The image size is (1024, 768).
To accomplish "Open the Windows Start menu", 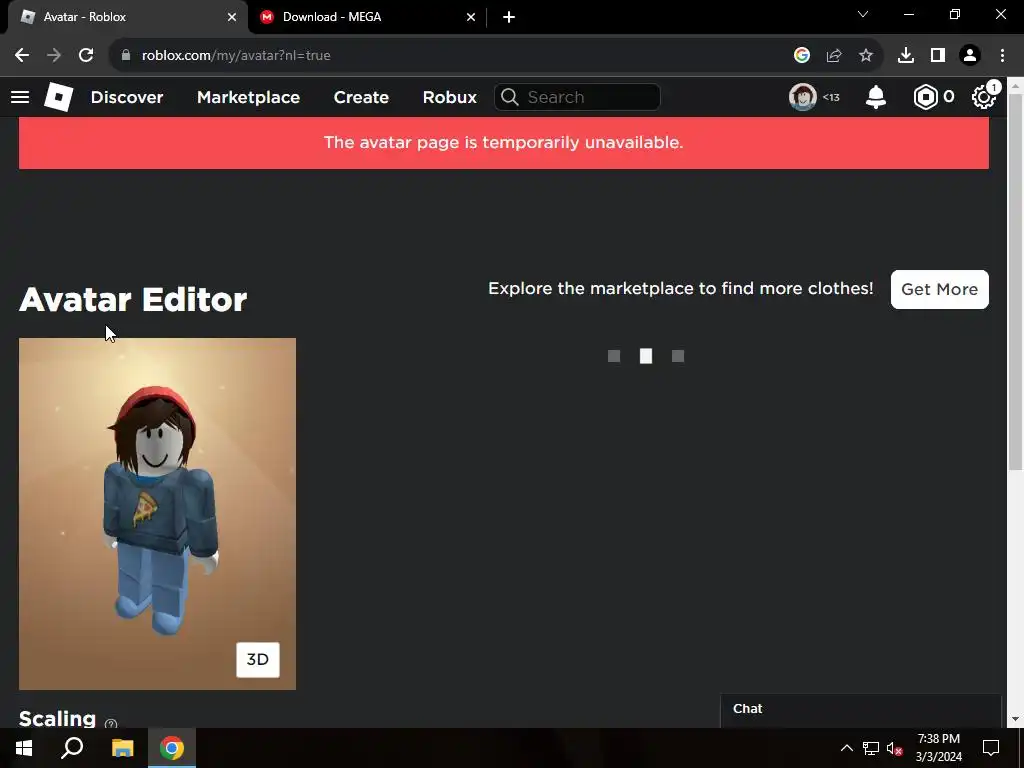I will pos(24,748).
